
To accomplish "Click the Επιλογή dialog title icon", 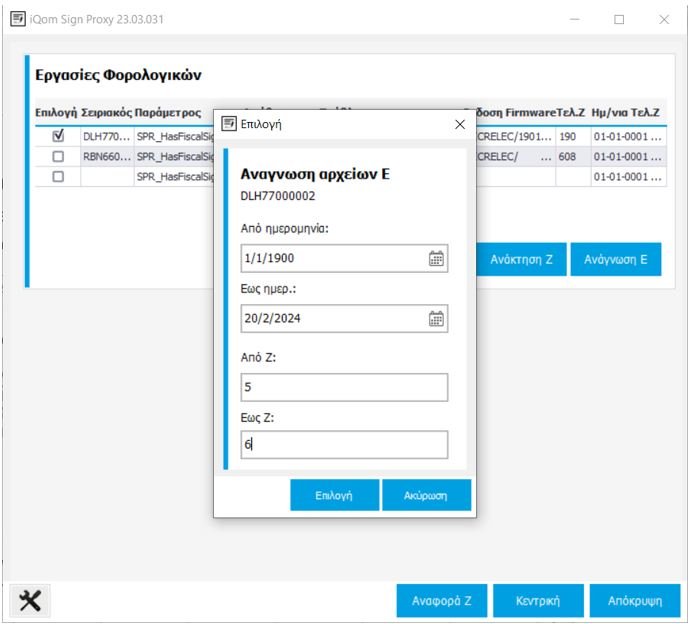I will pyautogui.click(x=229, y=125).
